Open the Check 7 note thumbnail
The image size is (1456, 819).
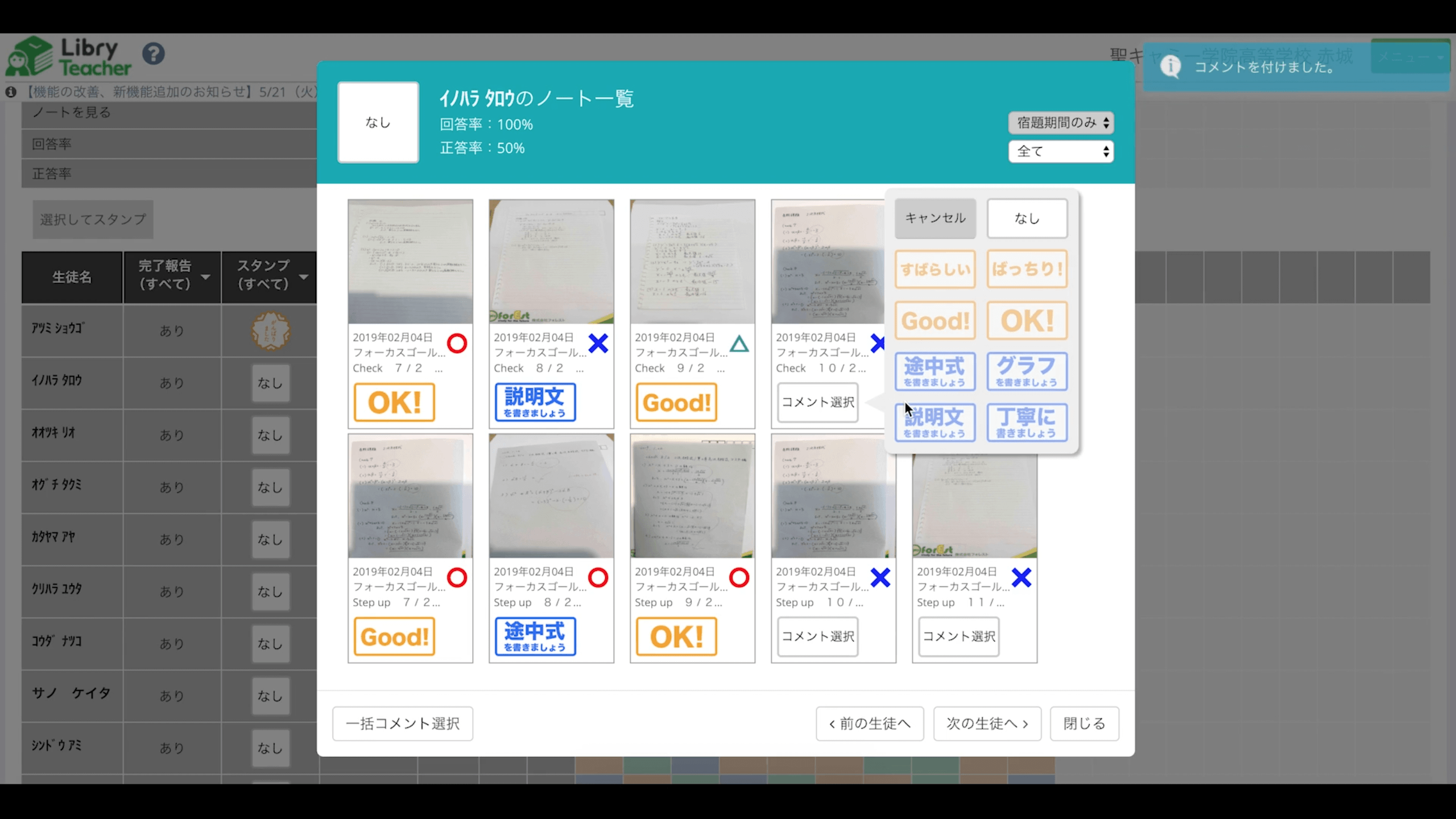410,262
